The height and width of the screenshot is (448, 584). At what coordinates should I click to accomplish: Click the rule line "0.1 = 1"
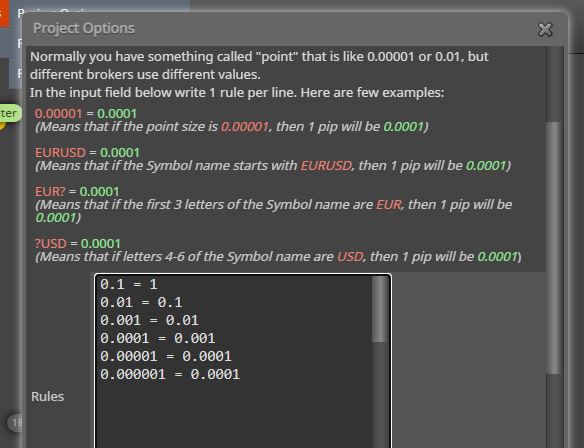tap(128, 285)
